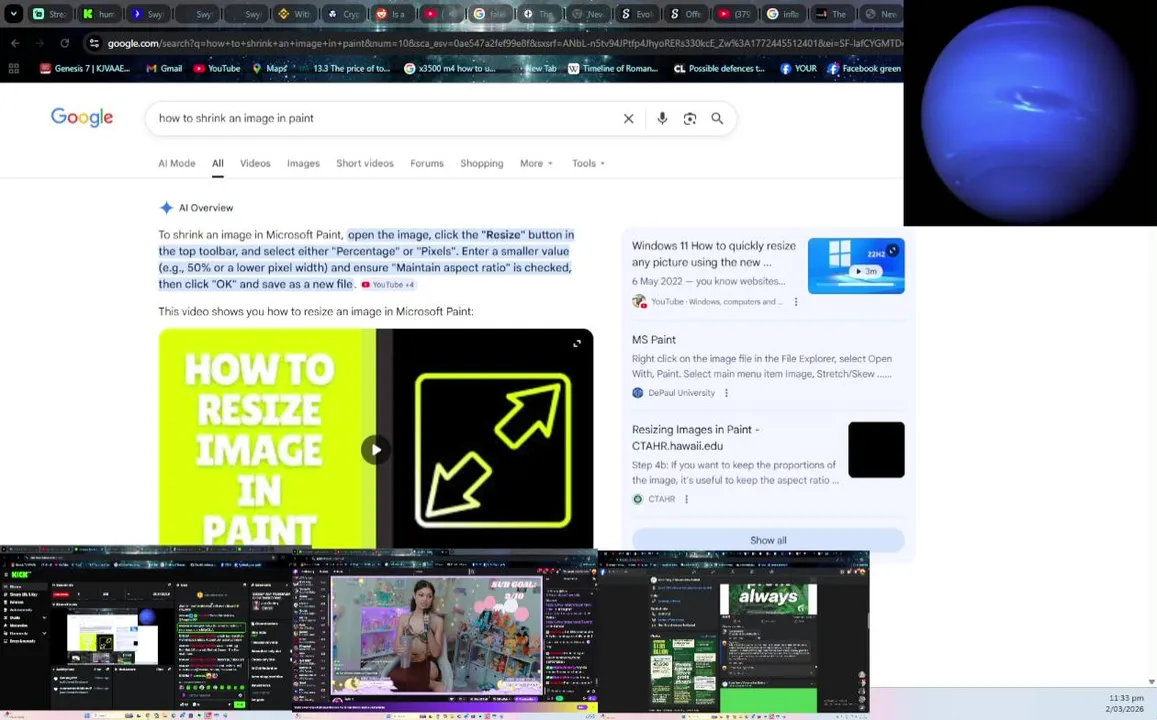
Task: Open Genesis 7 KJVAAE bookmark
Action: pos(85,69)
